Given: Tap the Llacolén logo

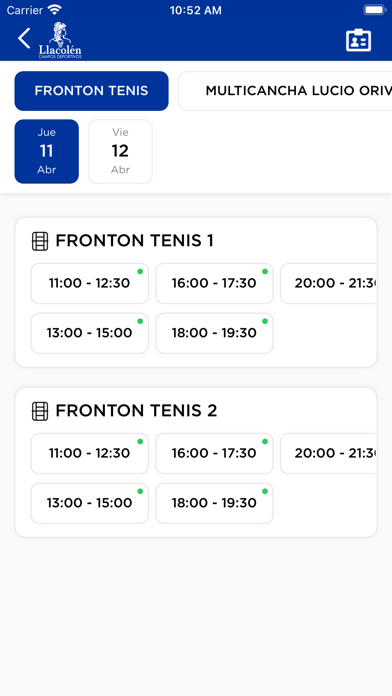Looking at the screenshot, I should click(x=60, y=40).
